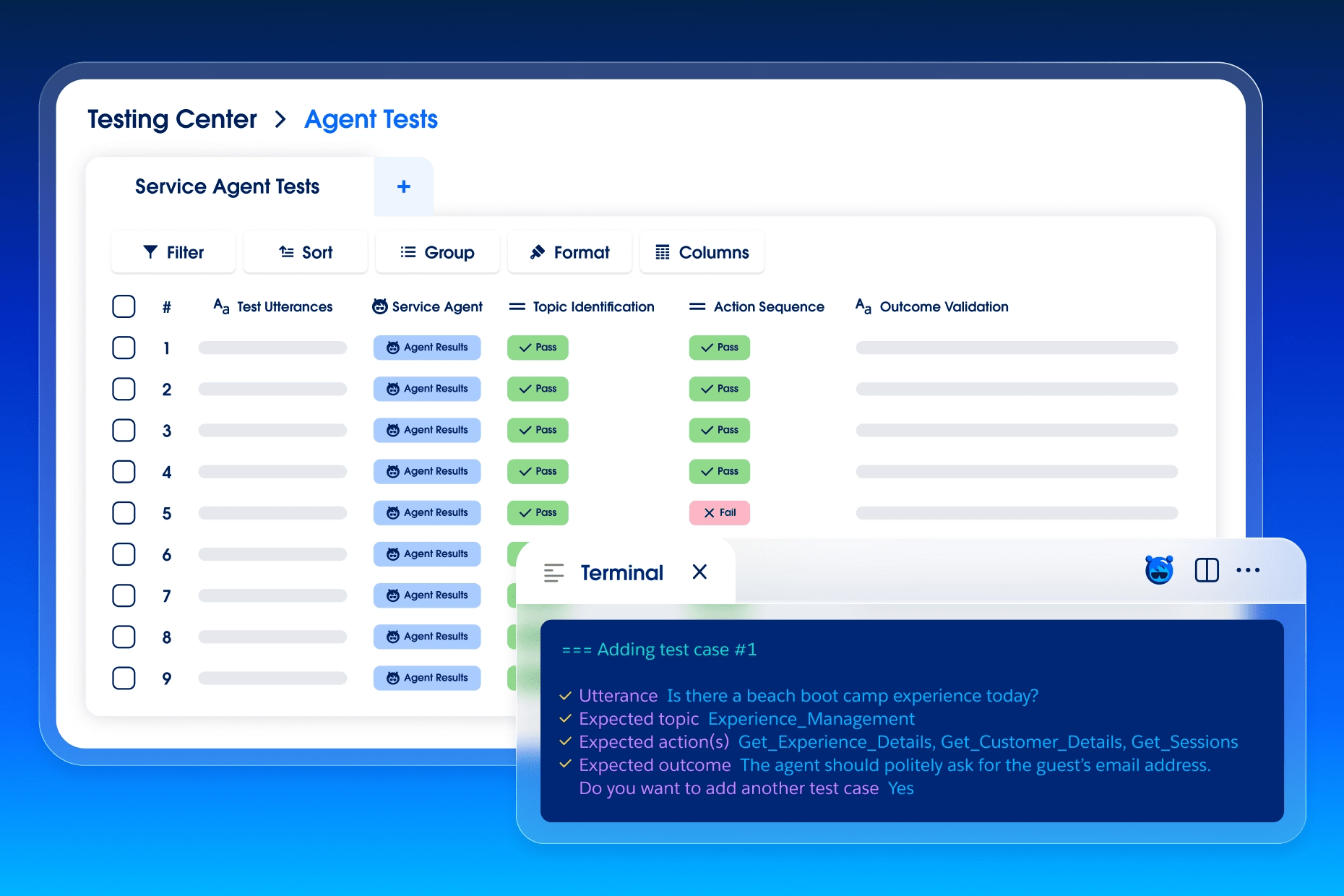Open the Filter options
This screenshot has height=896, width=1344.
click(x=173, y=252)
